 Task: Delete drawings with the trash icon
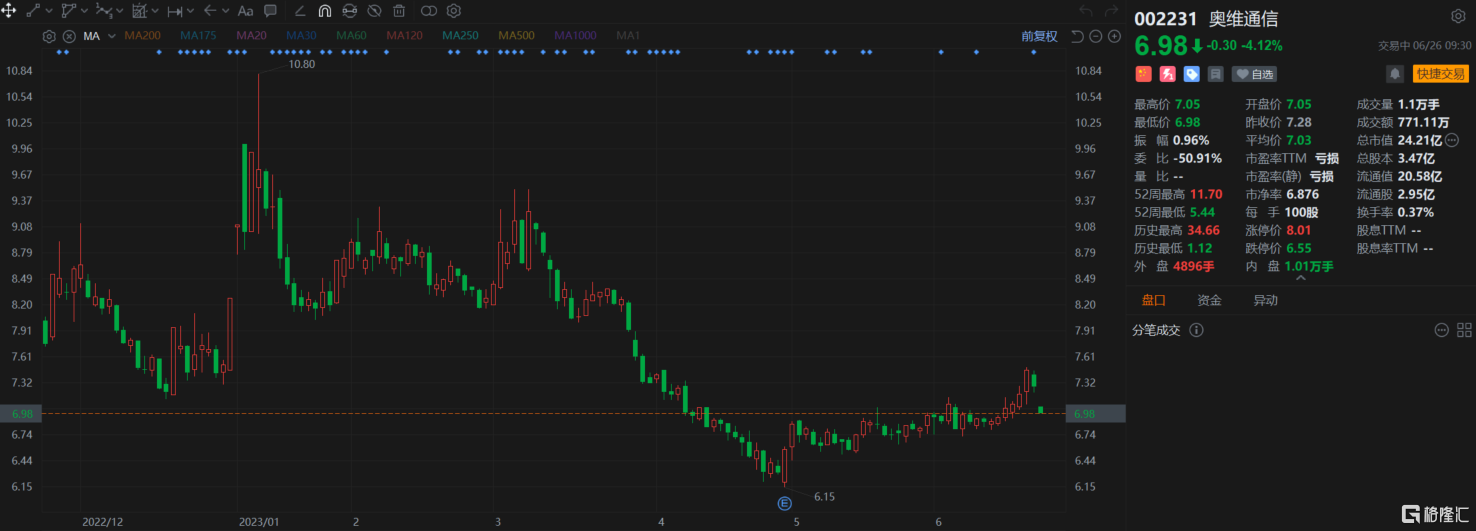(x=399, y=11)
